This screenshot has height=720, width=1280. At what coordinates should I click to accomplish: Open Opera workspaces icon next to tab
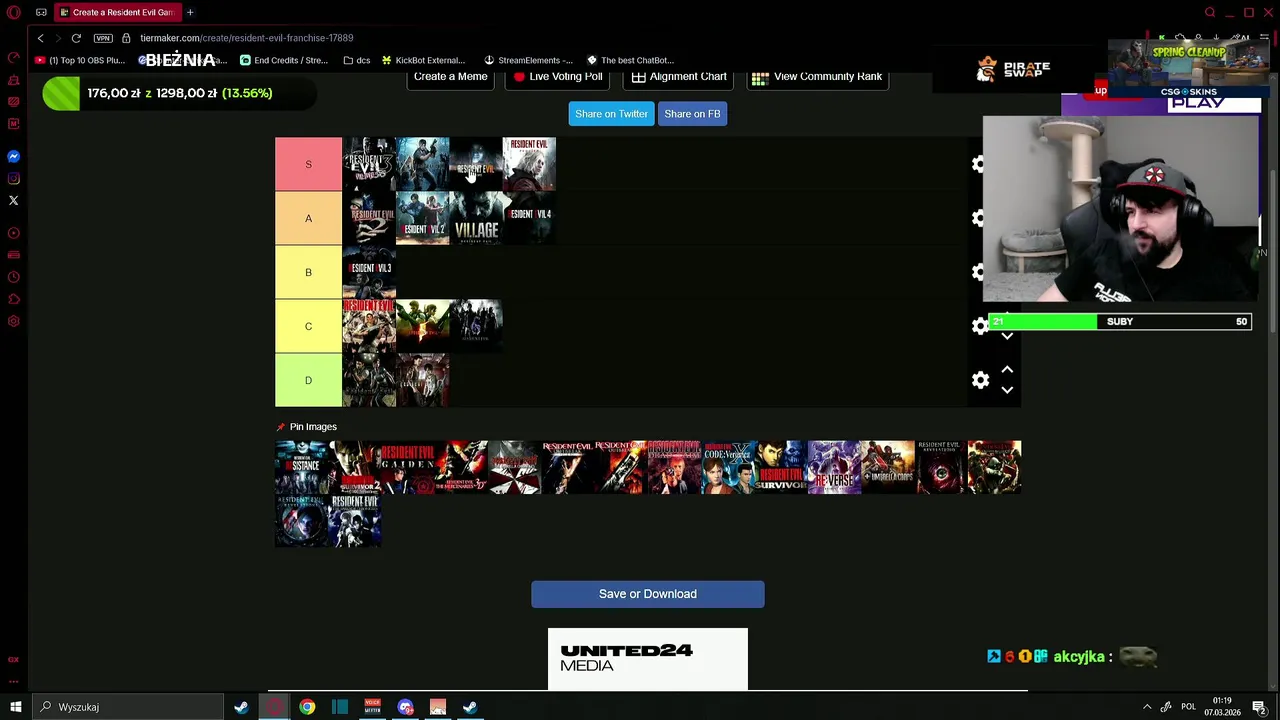[41, 12]
